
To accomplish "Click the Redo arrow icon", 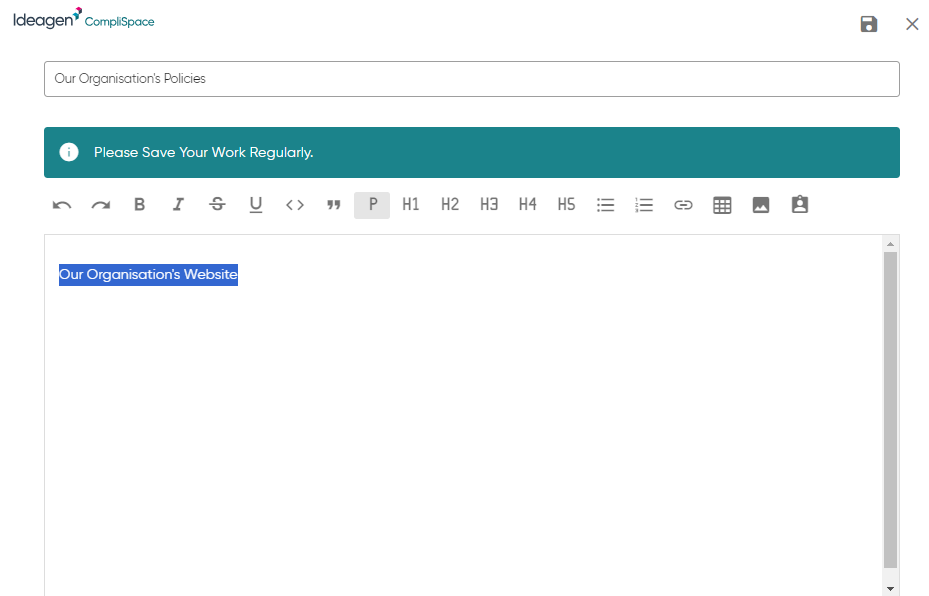I will tap(101, 205).
